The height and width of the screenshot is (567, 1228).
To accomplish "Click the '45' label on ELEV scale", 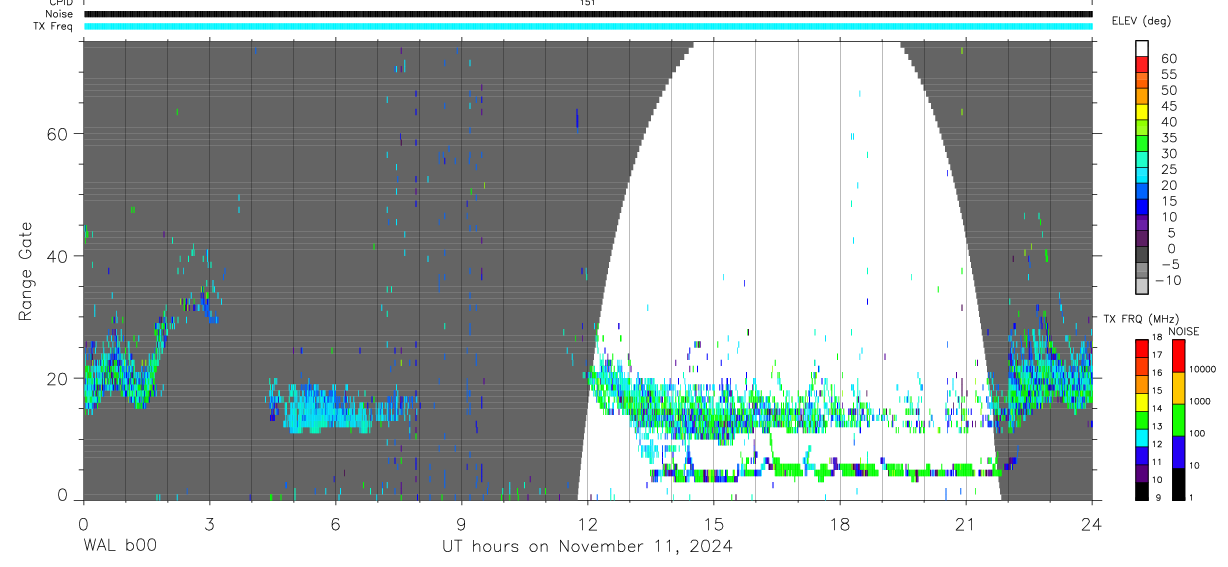I will click(1169, 107).
